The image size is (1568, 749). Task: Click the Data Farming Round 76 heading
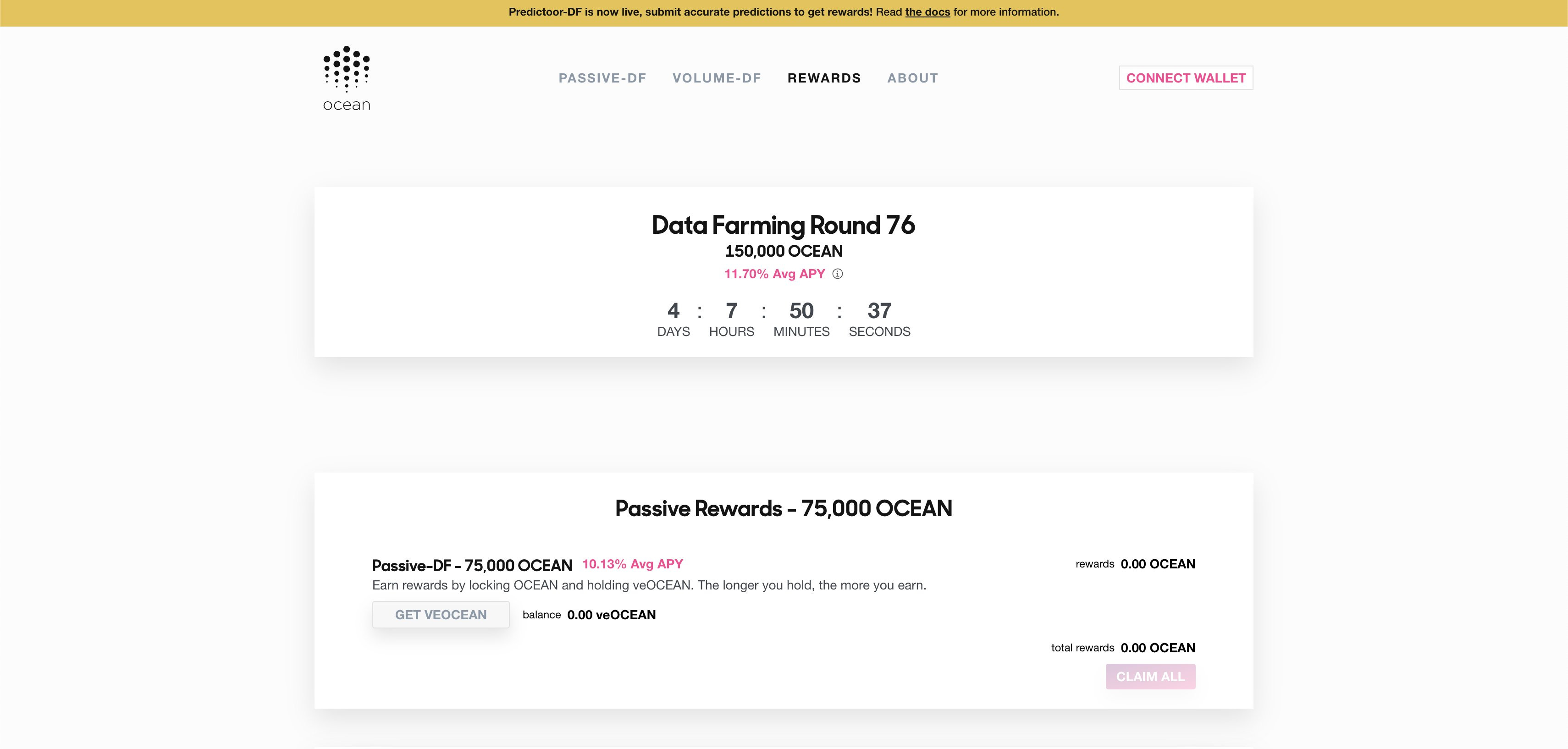pyautogui.click(x=783, y=225)
